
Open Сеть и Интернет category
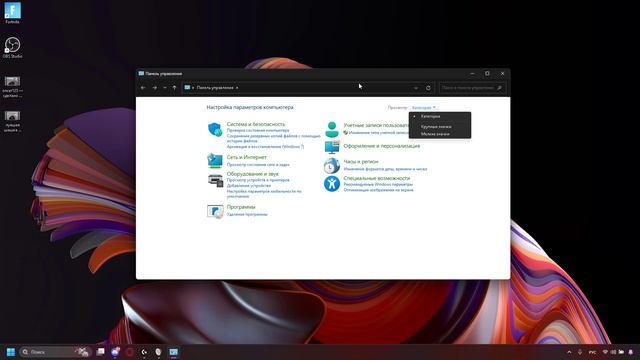(x=247, y=157)
